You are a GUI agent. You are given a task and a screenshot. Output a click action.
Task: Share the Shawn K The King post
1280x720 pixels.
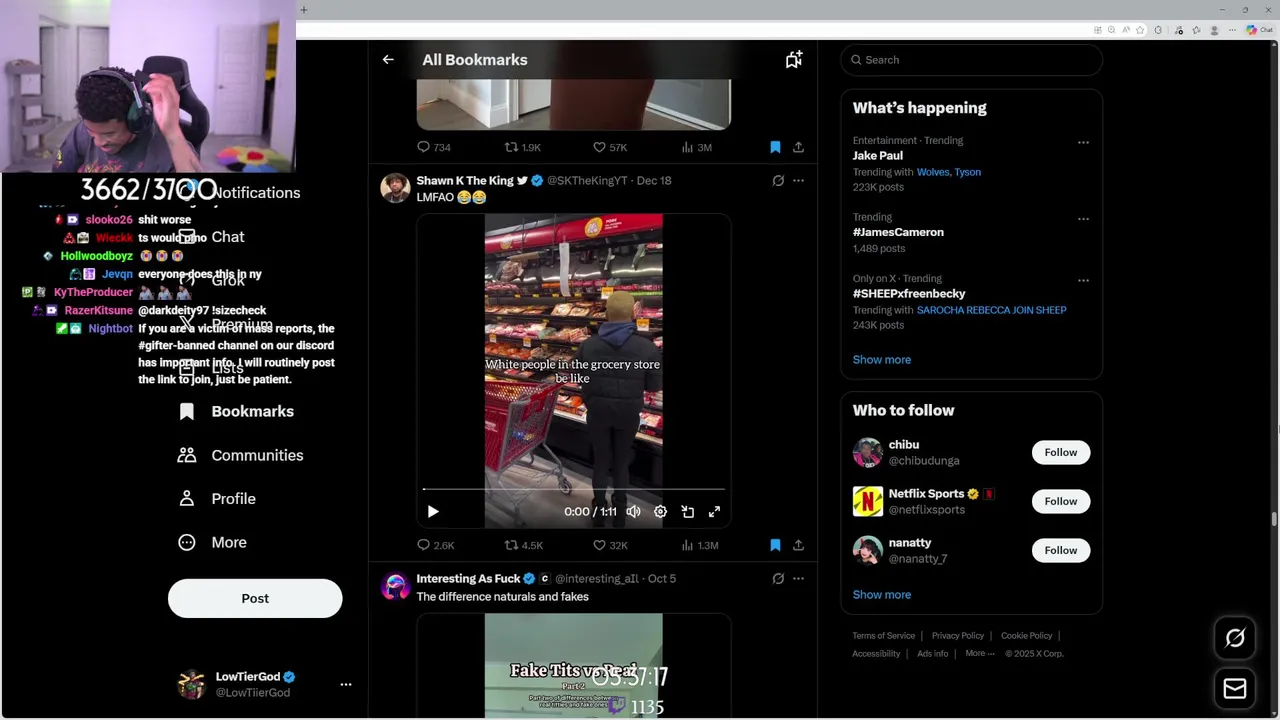point(798,545)
